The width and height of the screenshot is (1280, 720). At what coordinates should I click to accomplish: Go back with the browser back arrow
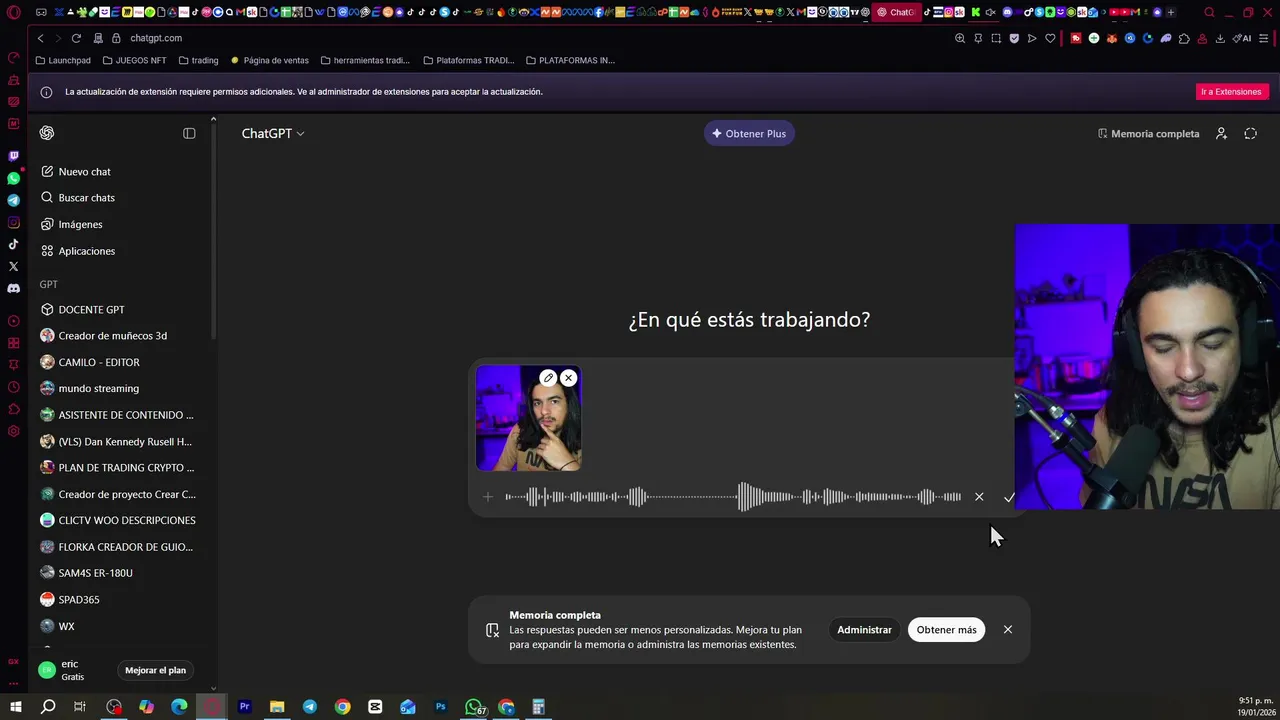tap(40, 38)
